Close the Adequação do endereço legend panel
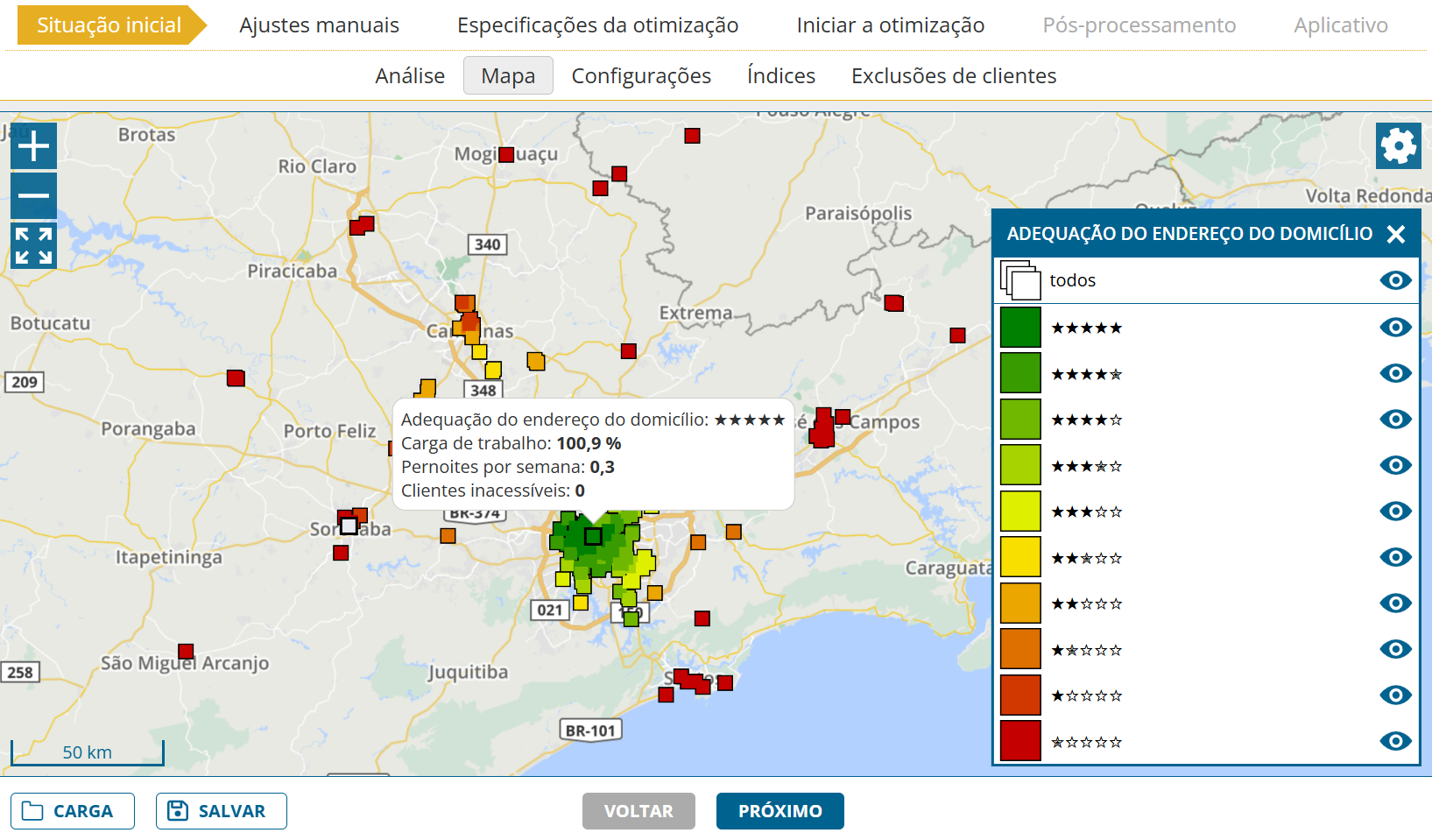The image size is (1432, 840). [1396, 234]
